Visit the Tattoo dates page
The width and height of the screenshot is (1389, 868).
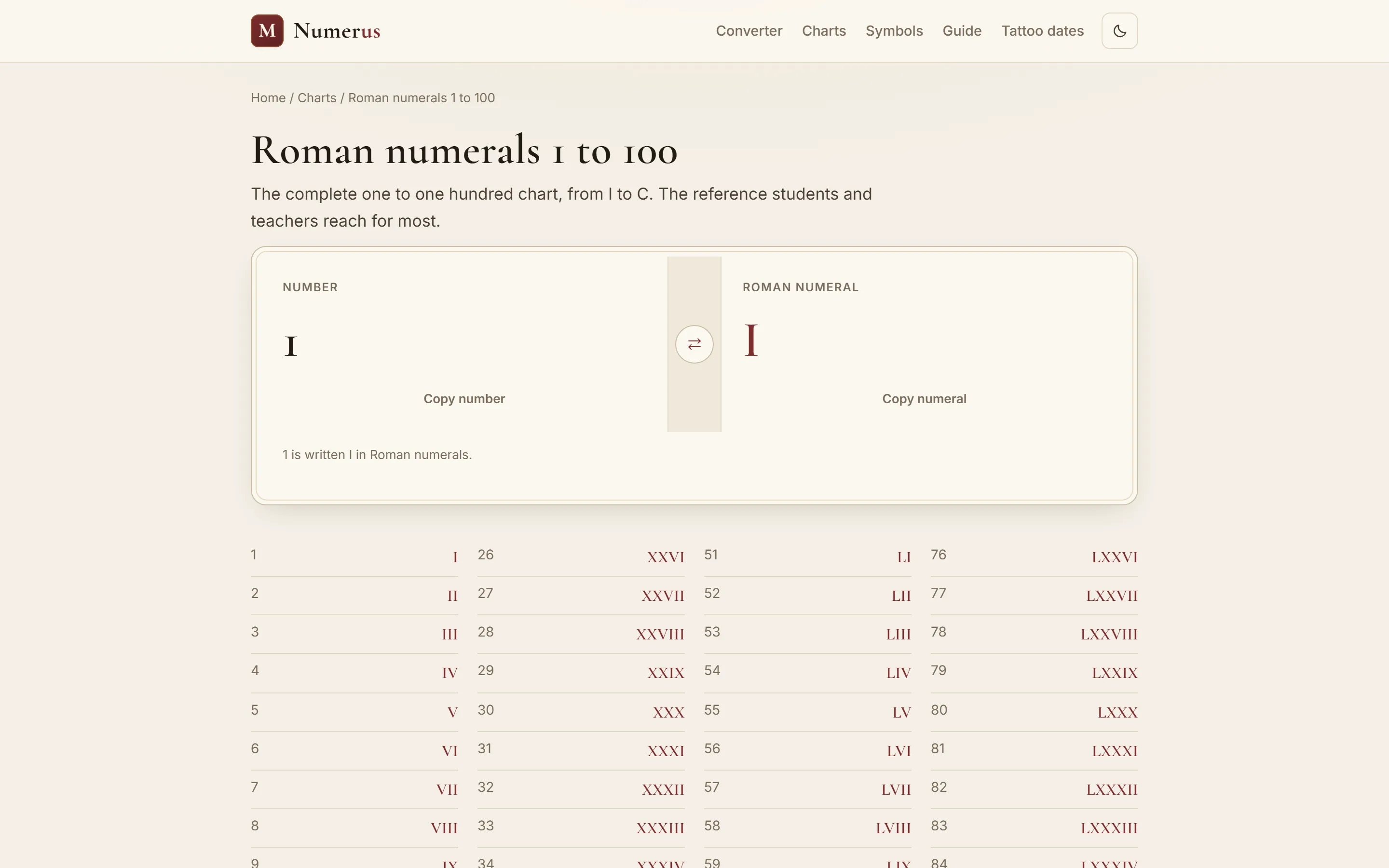tap(1042, 31)
